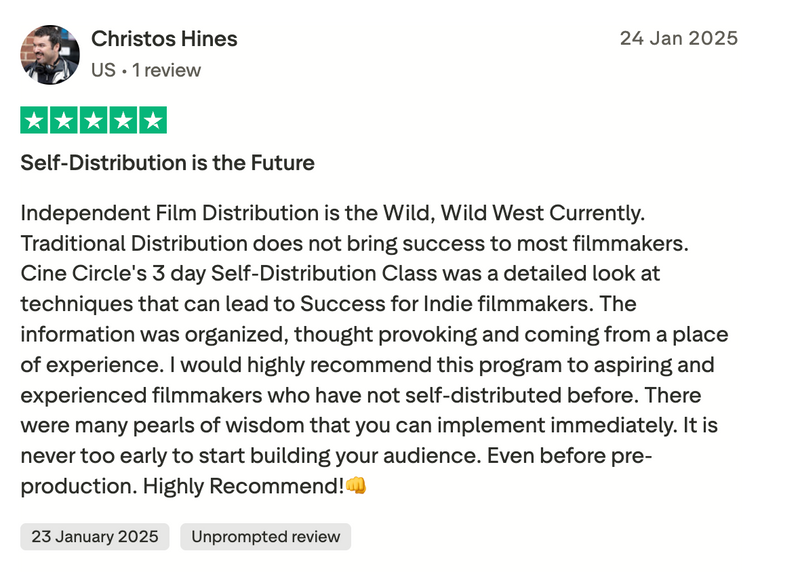Click the "24 Jan 2025" posted date
The image size is (800, 572).
coord(678,39)
